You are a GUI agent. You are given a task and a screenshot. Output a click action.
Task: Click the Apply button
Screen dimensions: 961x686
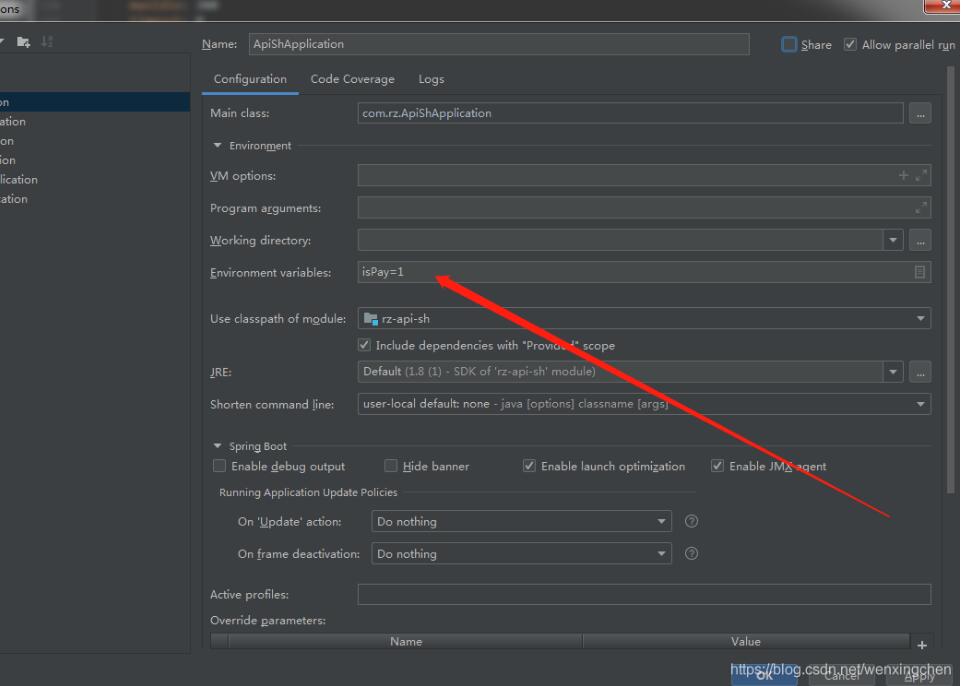coord(920,676)
